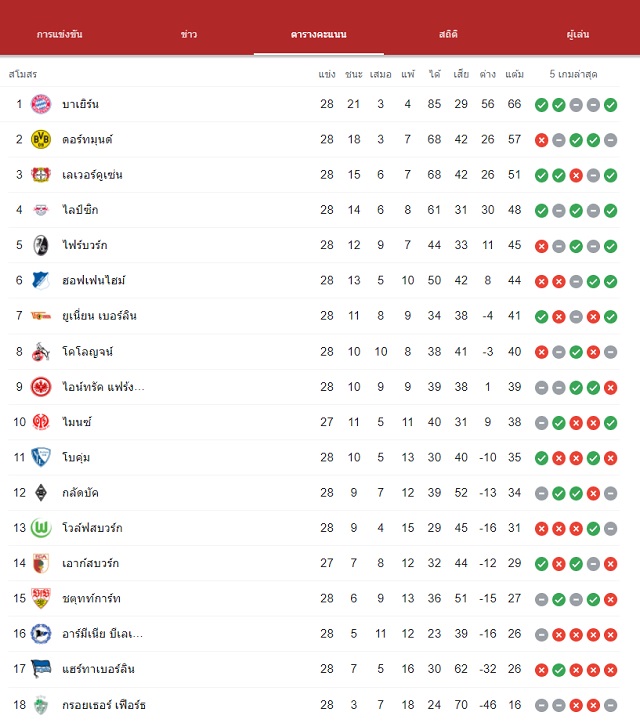640x723 pixels.
Task: Click the Hertha Berlin flag logo
Action: coord(41,669)
